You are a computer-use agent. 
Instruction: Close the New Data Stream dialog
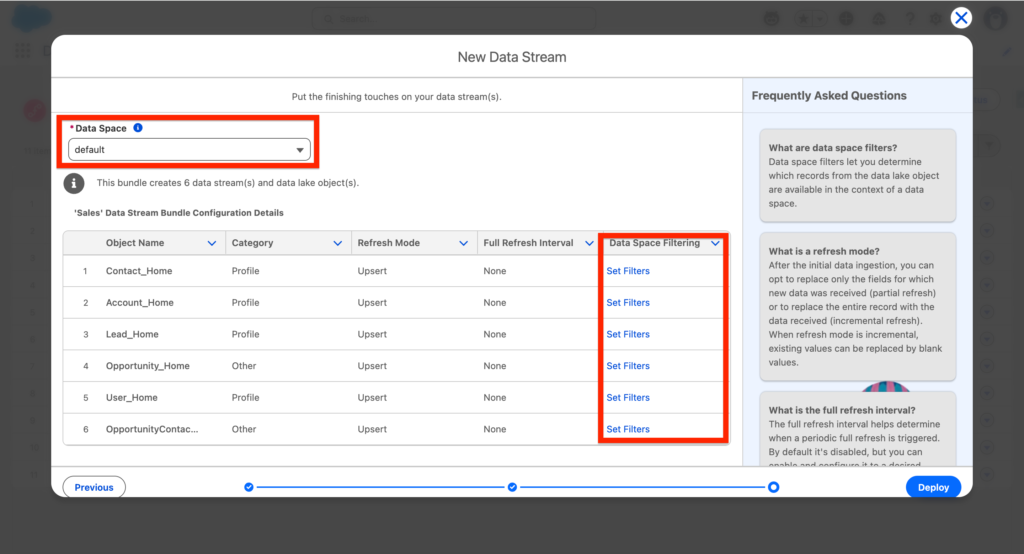pyautogui.click(x=960, y=17)
